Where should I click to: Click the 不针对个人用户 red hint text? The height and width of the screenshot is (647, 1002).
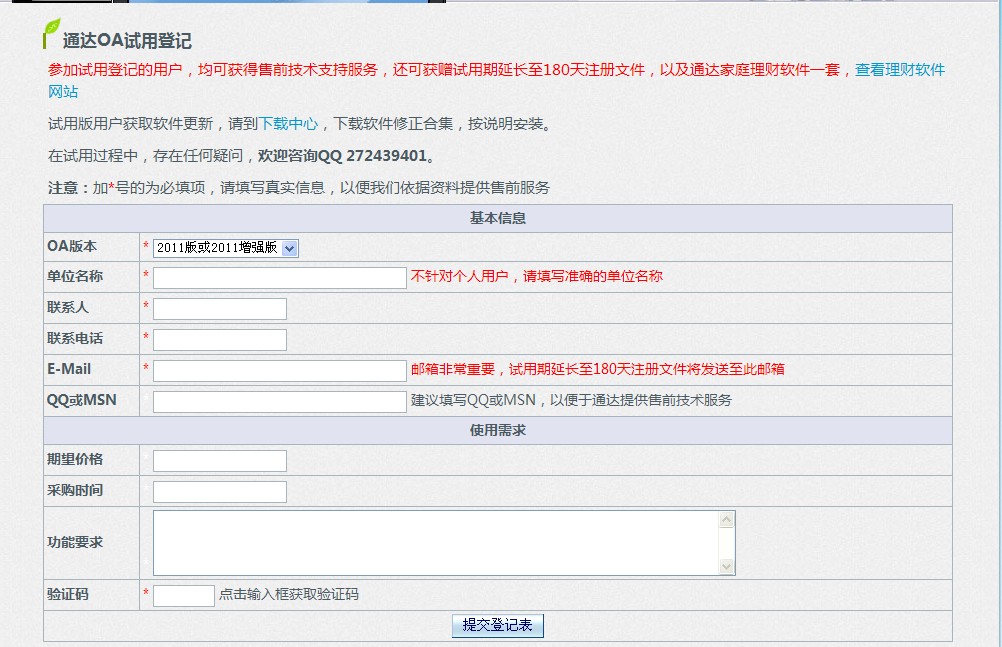[x=537, y=276]
